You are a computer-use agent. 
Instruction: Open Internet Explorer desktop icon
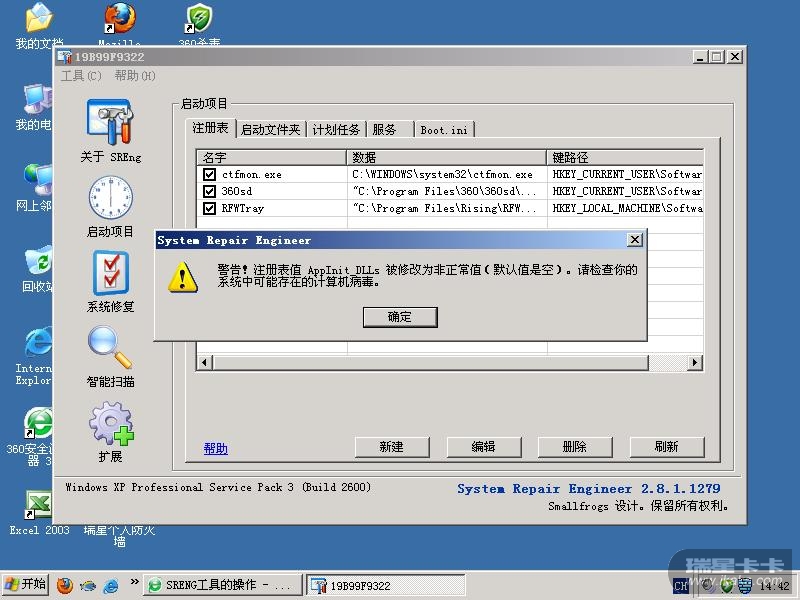coord(38,342)
